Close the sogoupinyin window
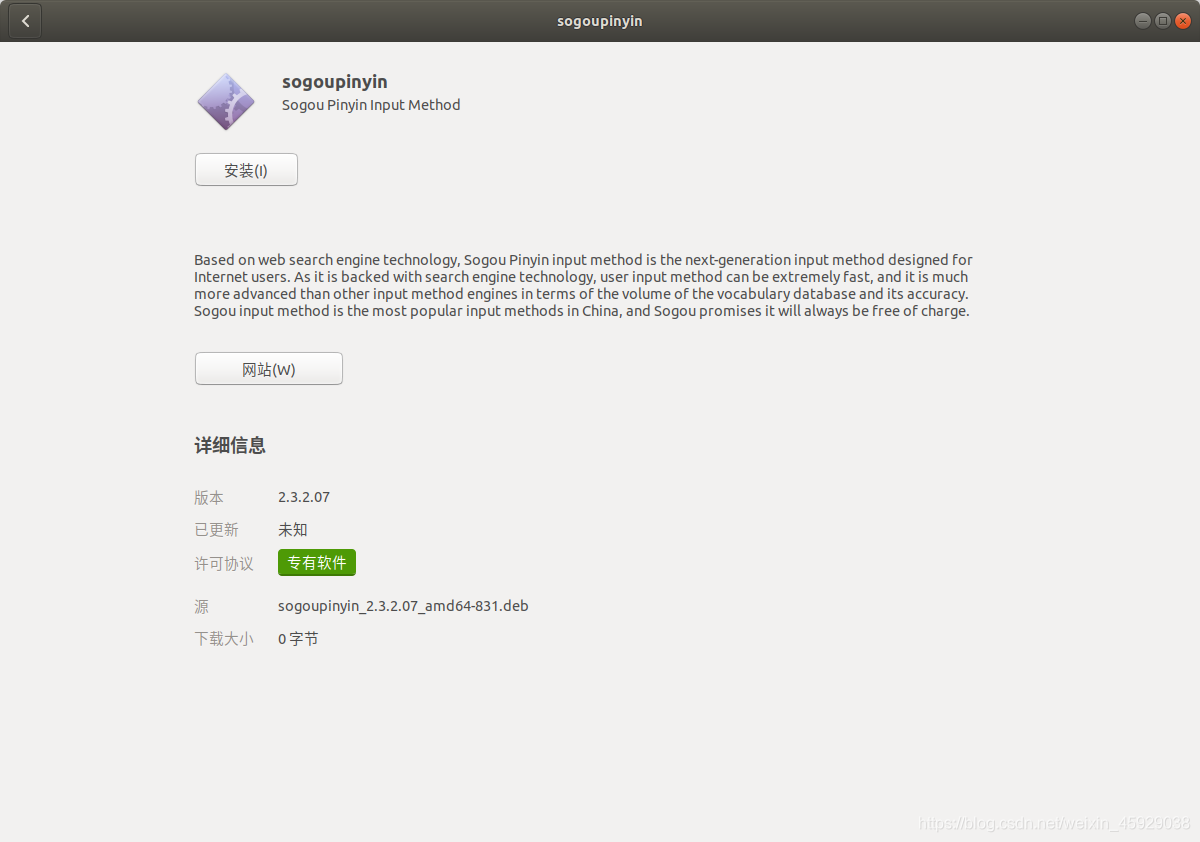 (1183, 21)
